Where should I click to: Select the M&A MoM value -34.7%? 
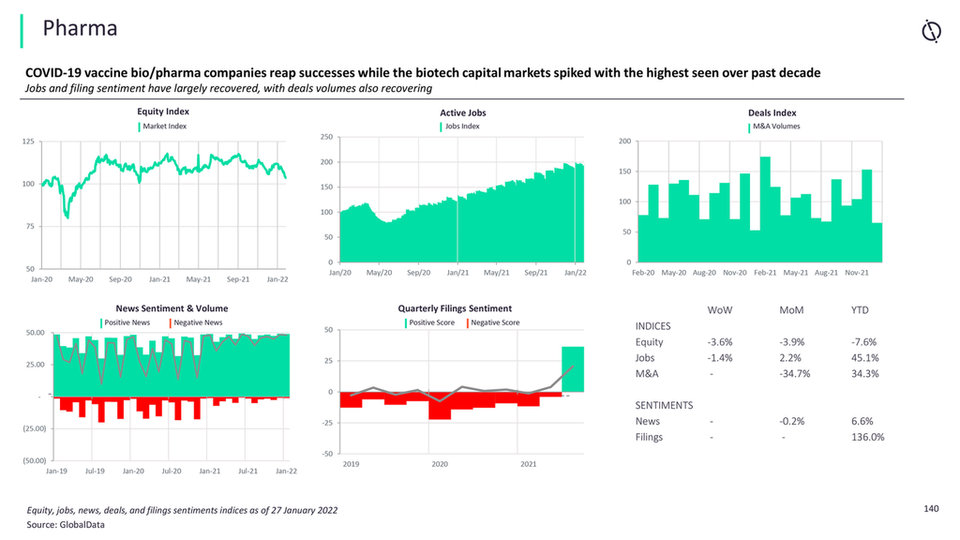point(795,373)
